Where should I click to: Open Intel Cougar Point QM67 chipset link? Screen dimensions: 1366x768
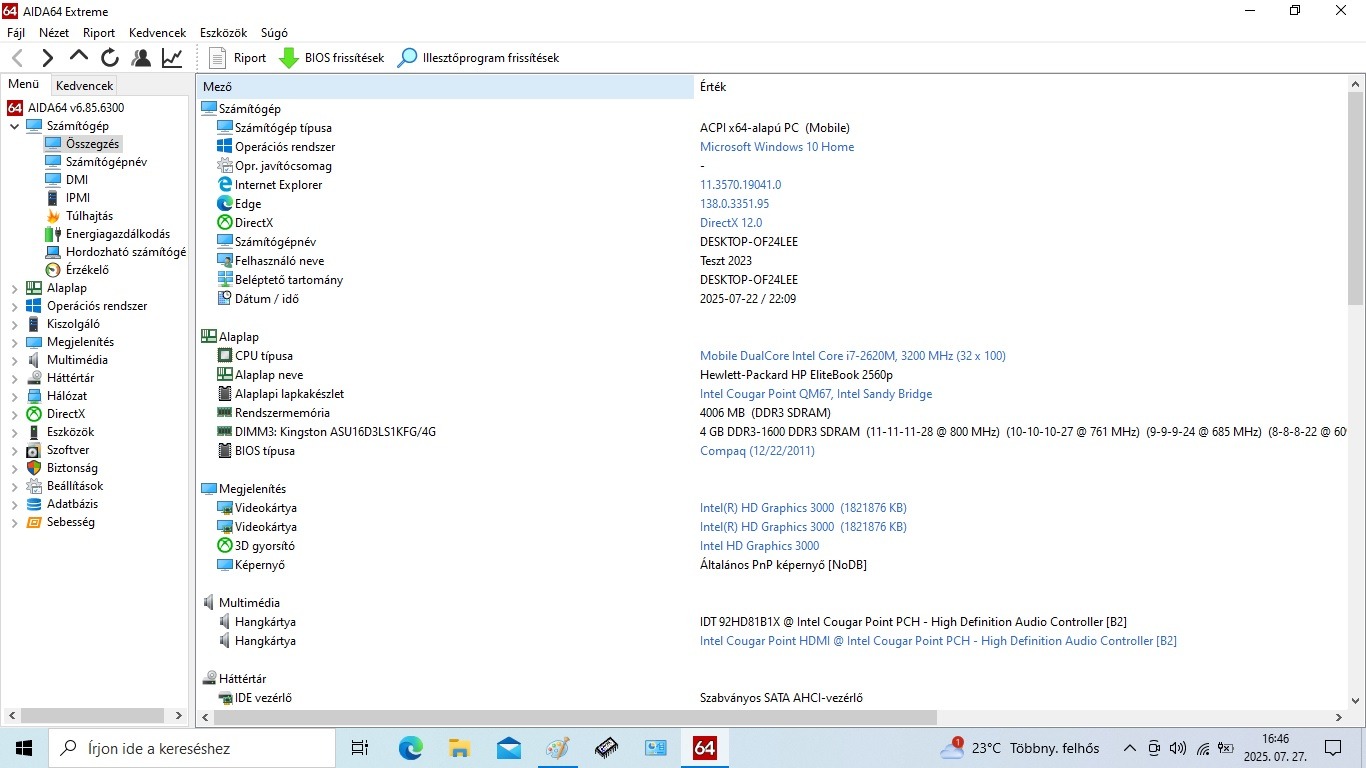[x=816, y=394]
